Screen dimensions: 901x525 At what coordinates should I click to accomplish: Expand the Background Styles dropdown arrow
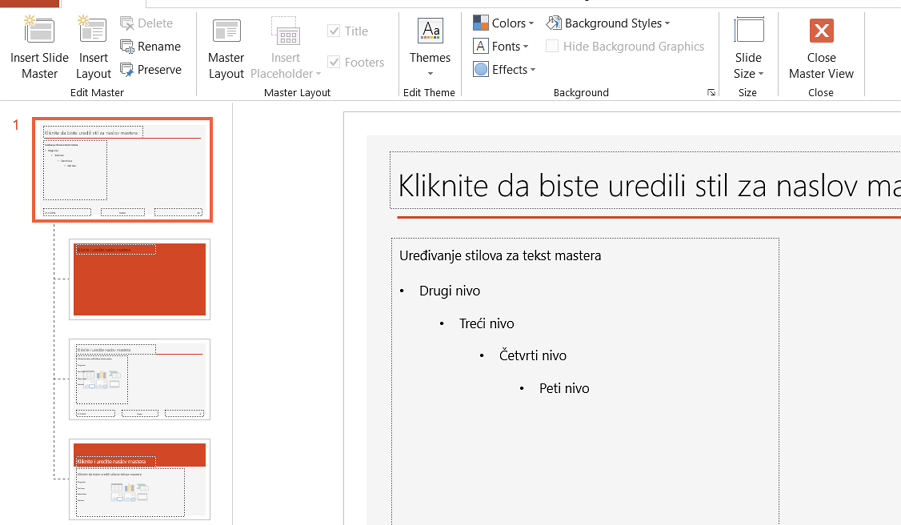tap(667, 24)
